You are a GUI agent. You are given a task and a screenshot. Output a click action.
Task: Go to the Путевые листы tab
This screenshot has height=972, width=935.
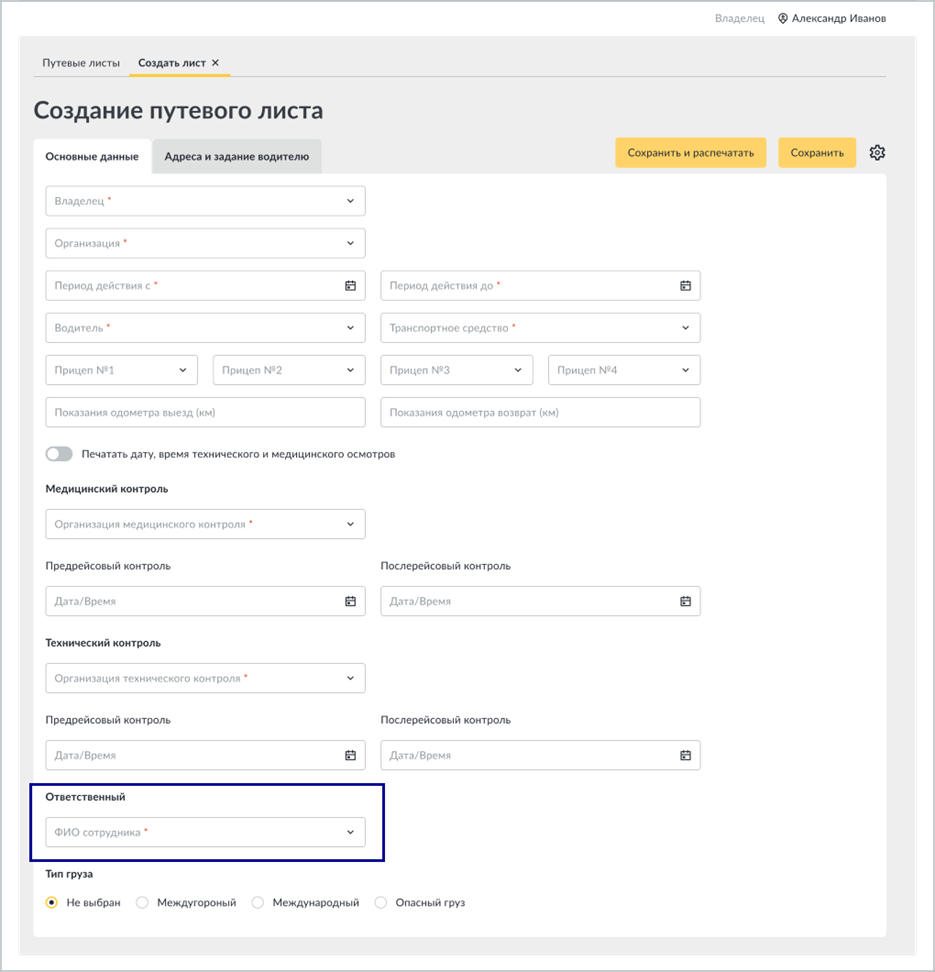pyautogui.click(x=81, y=63)
